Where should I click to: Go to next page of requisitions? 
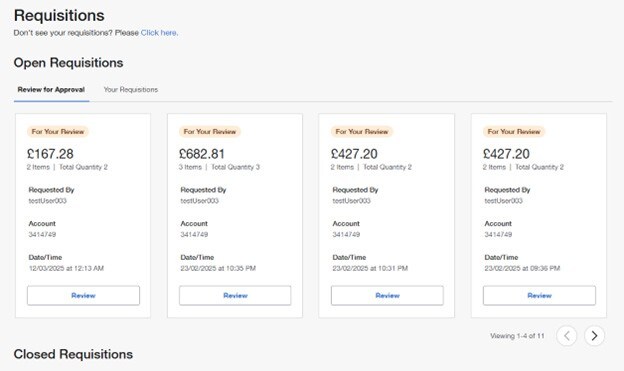[x=594, y=336]
